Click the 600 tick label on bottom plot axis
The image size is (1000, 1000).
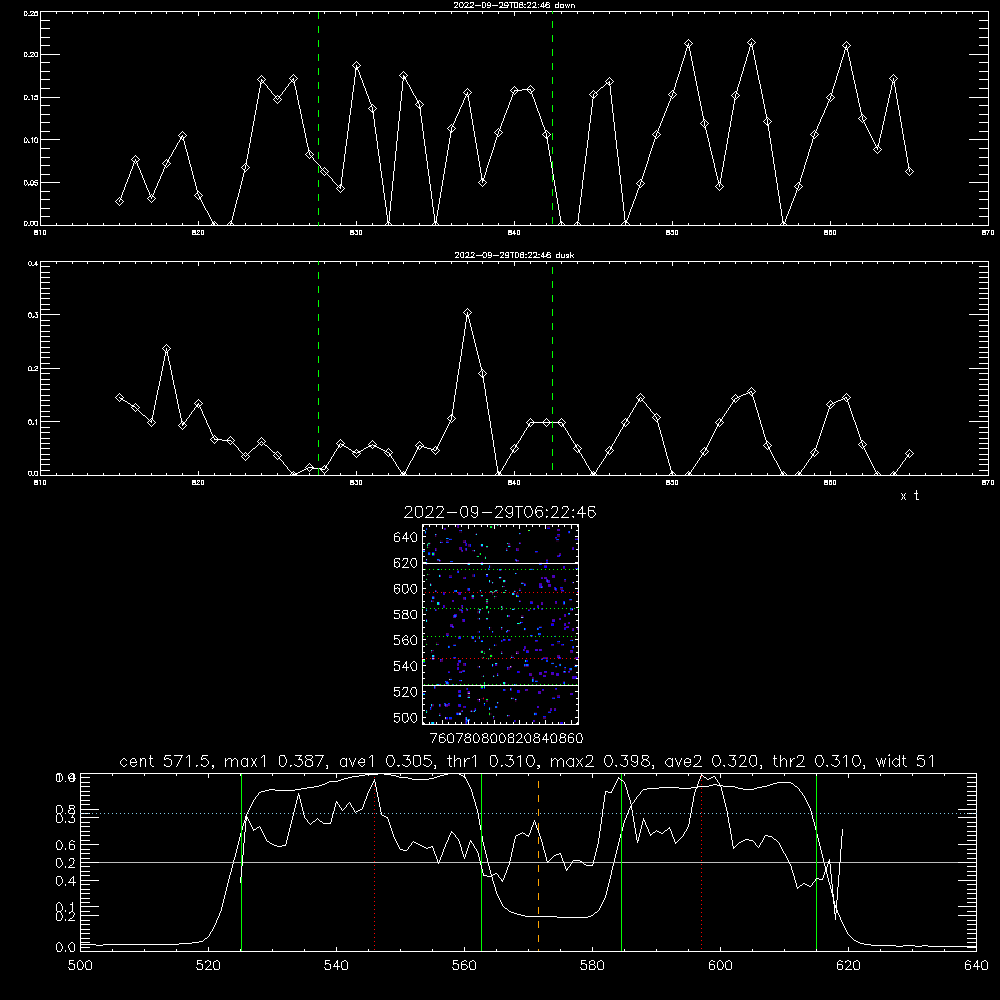pyautogui.click(x=721, y=966)
